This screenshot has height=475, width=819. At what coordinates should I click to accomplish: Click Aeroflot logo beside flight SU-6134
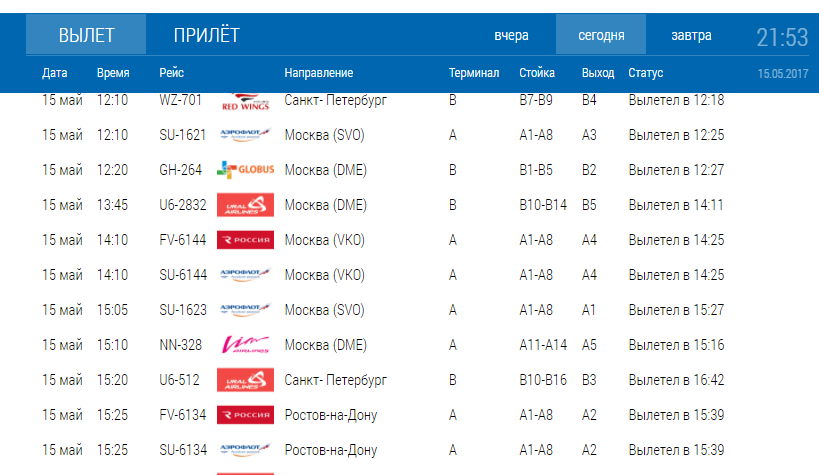[x=244, y=450]
